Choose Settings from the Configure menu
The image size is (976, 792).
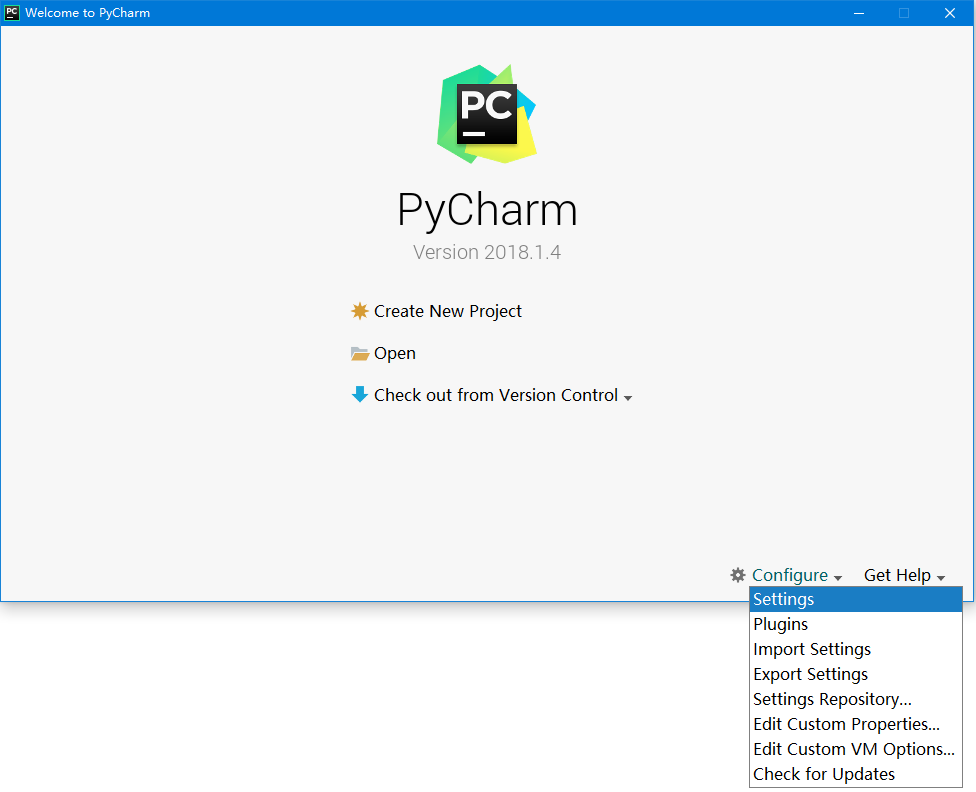click(856, 599)
